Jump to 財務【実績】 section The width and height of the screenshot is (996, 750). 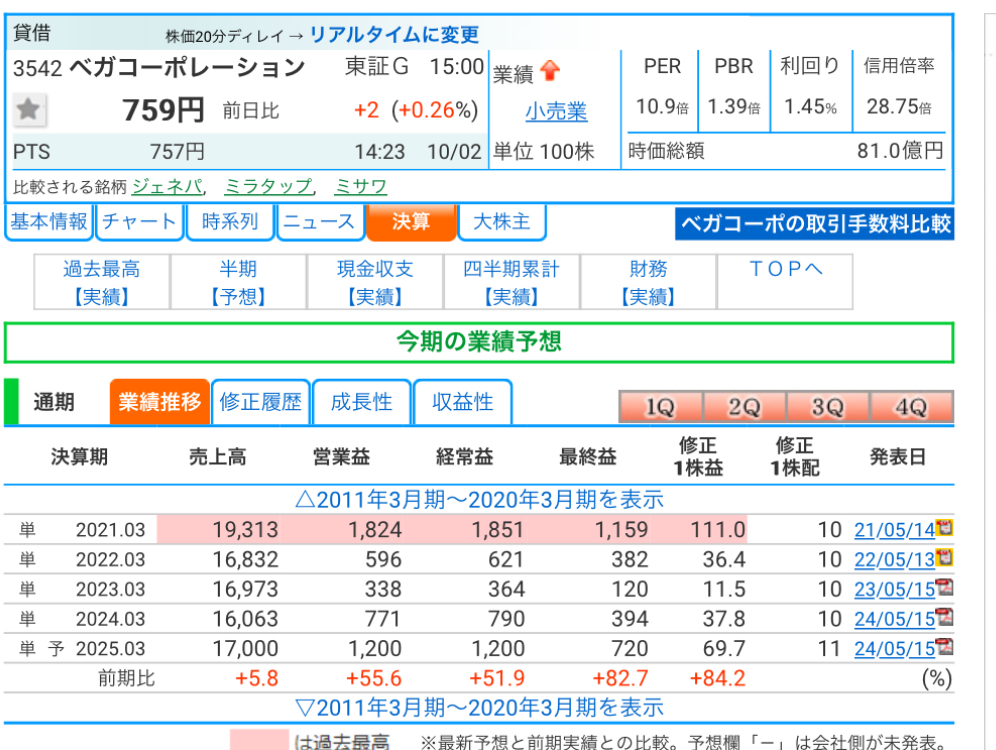click(x=648, y=282)
